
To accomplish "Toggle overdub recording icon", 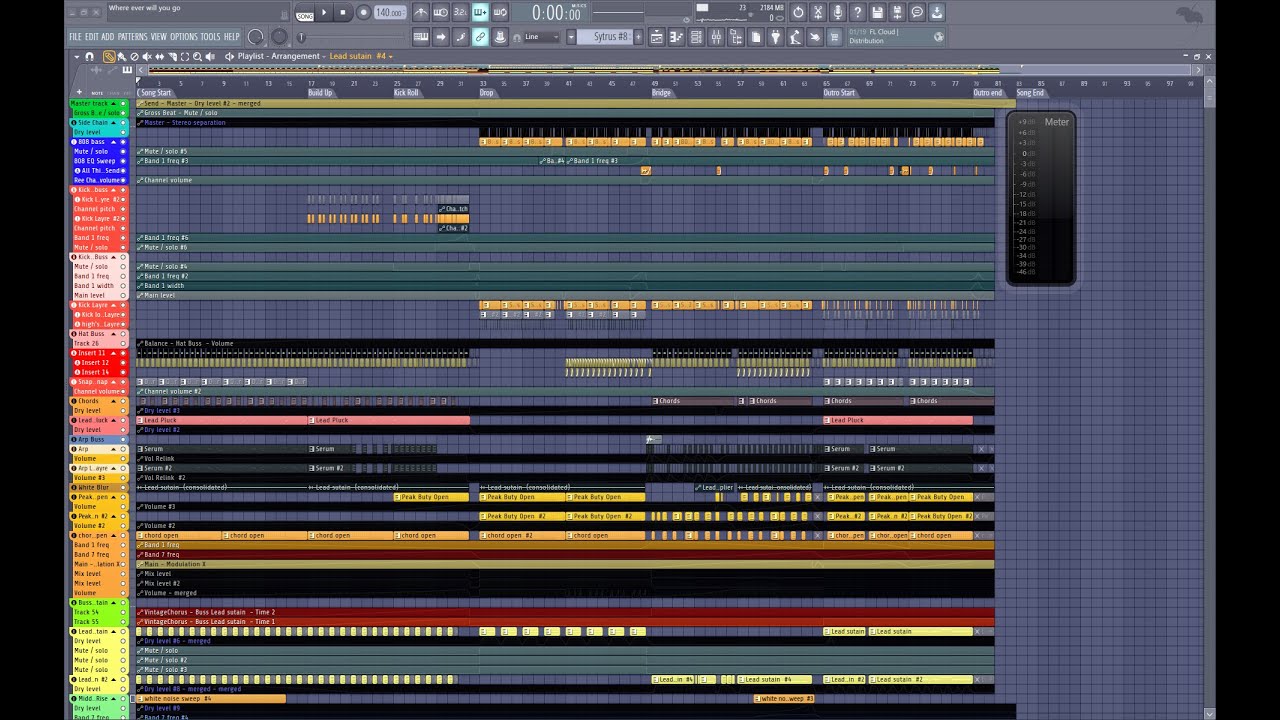I will click(x=480, y=12).
